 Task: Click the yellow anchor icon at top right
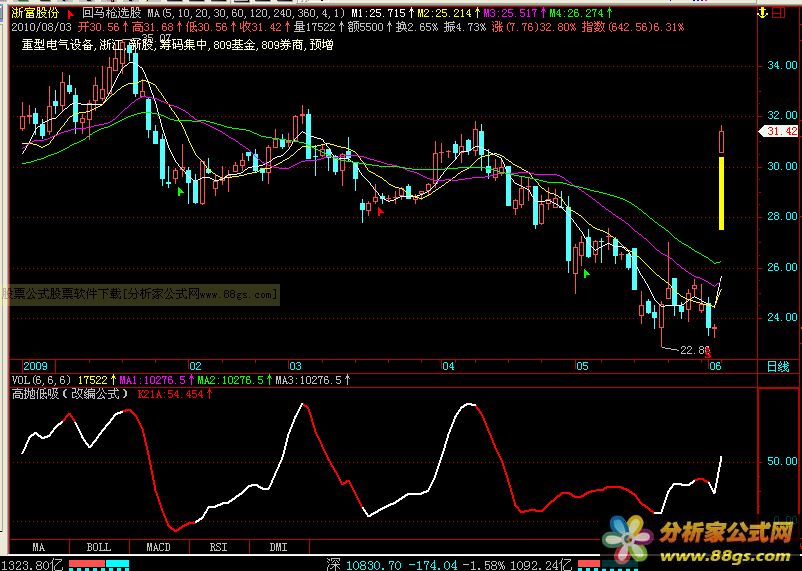pyautogui.click(x=763, y=13)
